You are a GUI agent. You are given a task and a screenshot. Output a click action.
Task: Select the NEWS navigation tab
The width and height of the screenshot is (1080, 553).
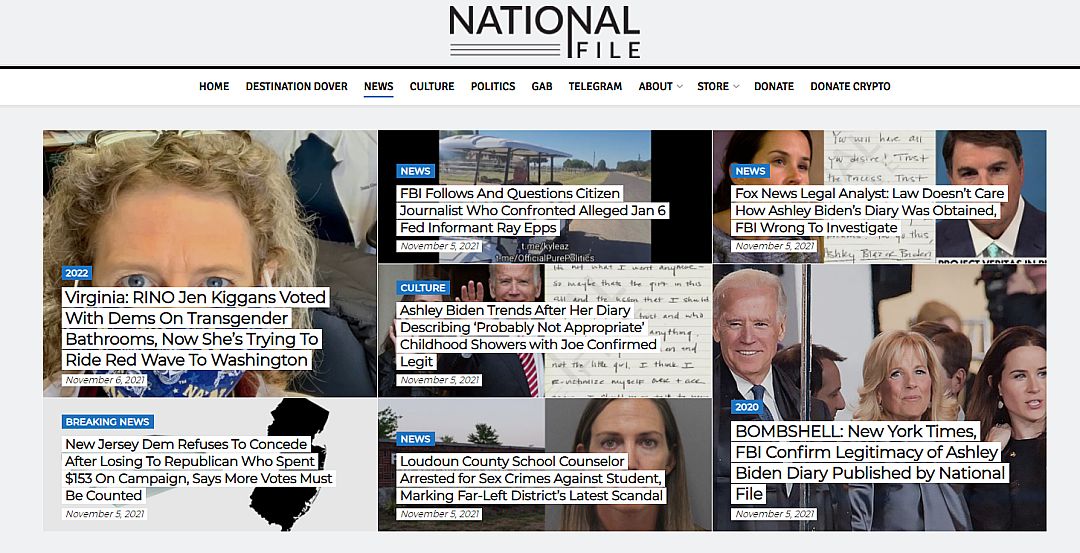[x=379, y=86]
